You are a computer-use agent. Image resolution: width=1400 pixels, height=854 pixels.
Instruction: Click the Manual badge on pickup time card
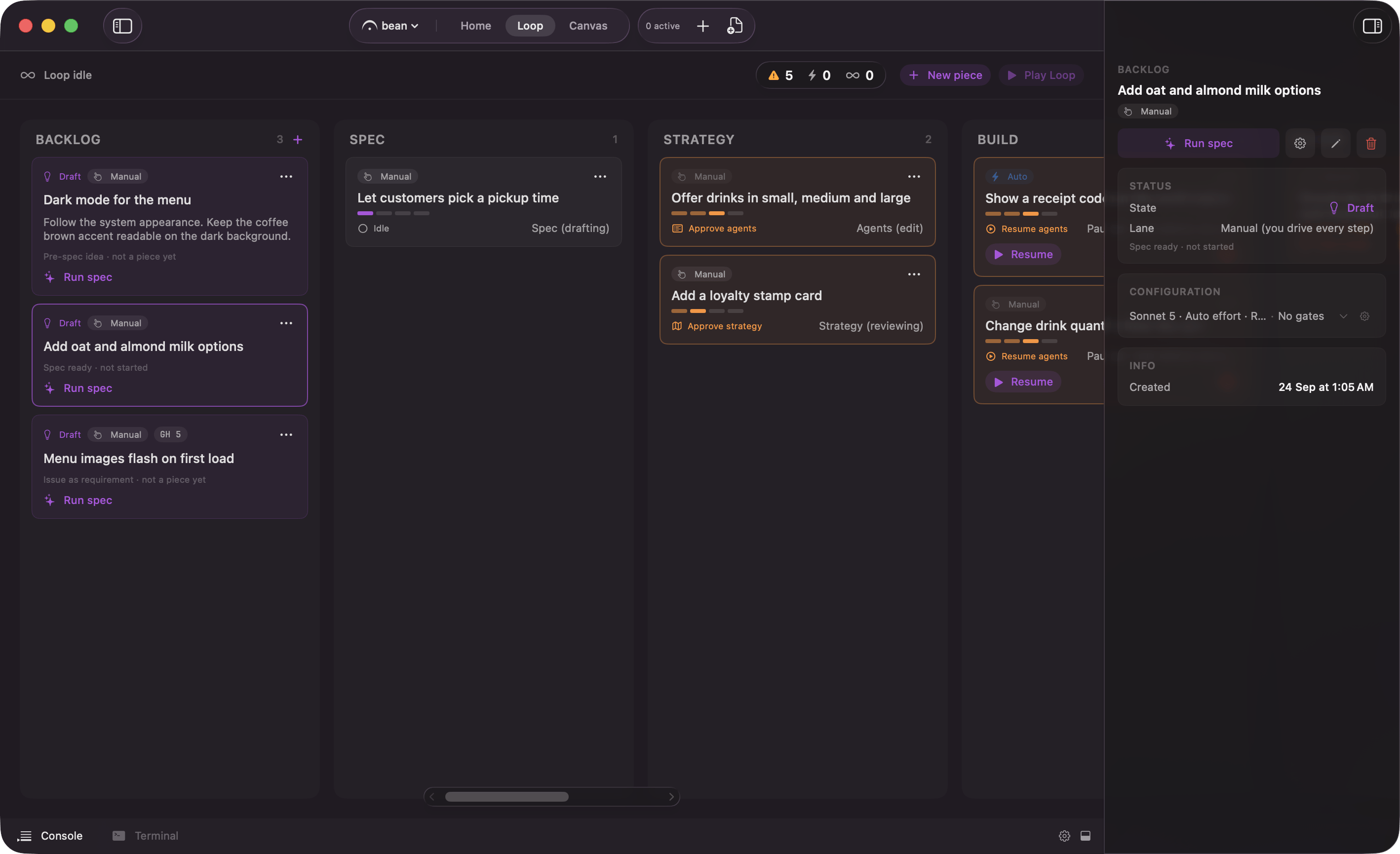(x=388, y=177)
